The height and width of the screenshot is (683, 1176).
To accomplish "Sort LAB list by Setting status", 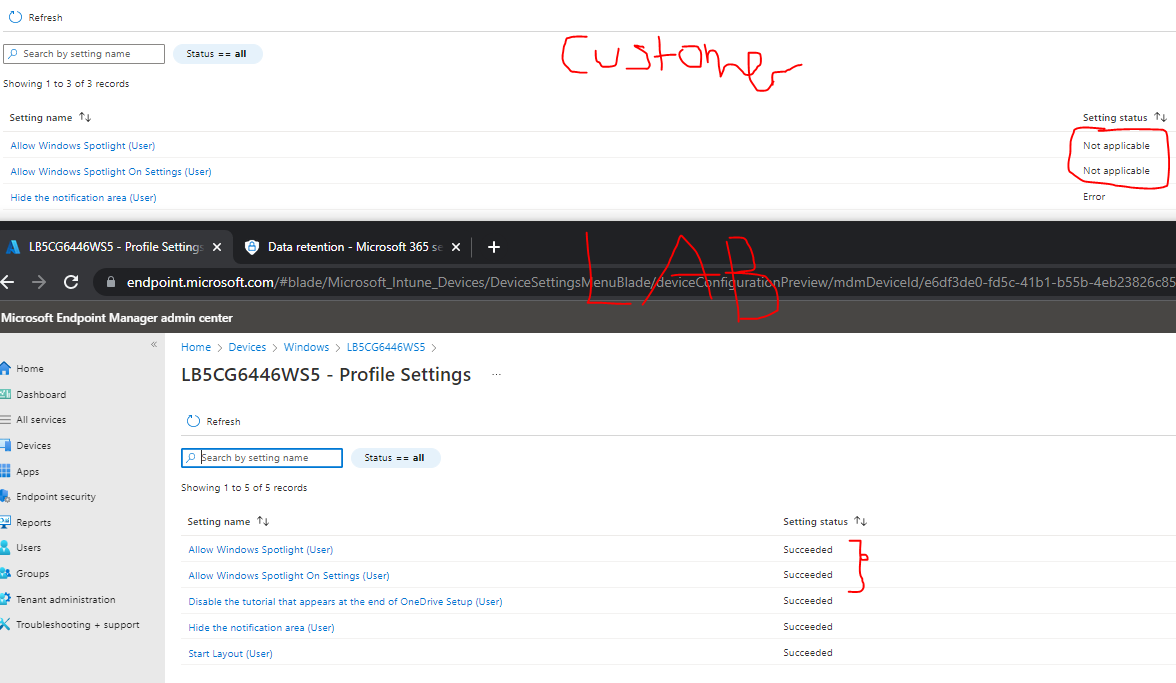I will click(824, 522).
